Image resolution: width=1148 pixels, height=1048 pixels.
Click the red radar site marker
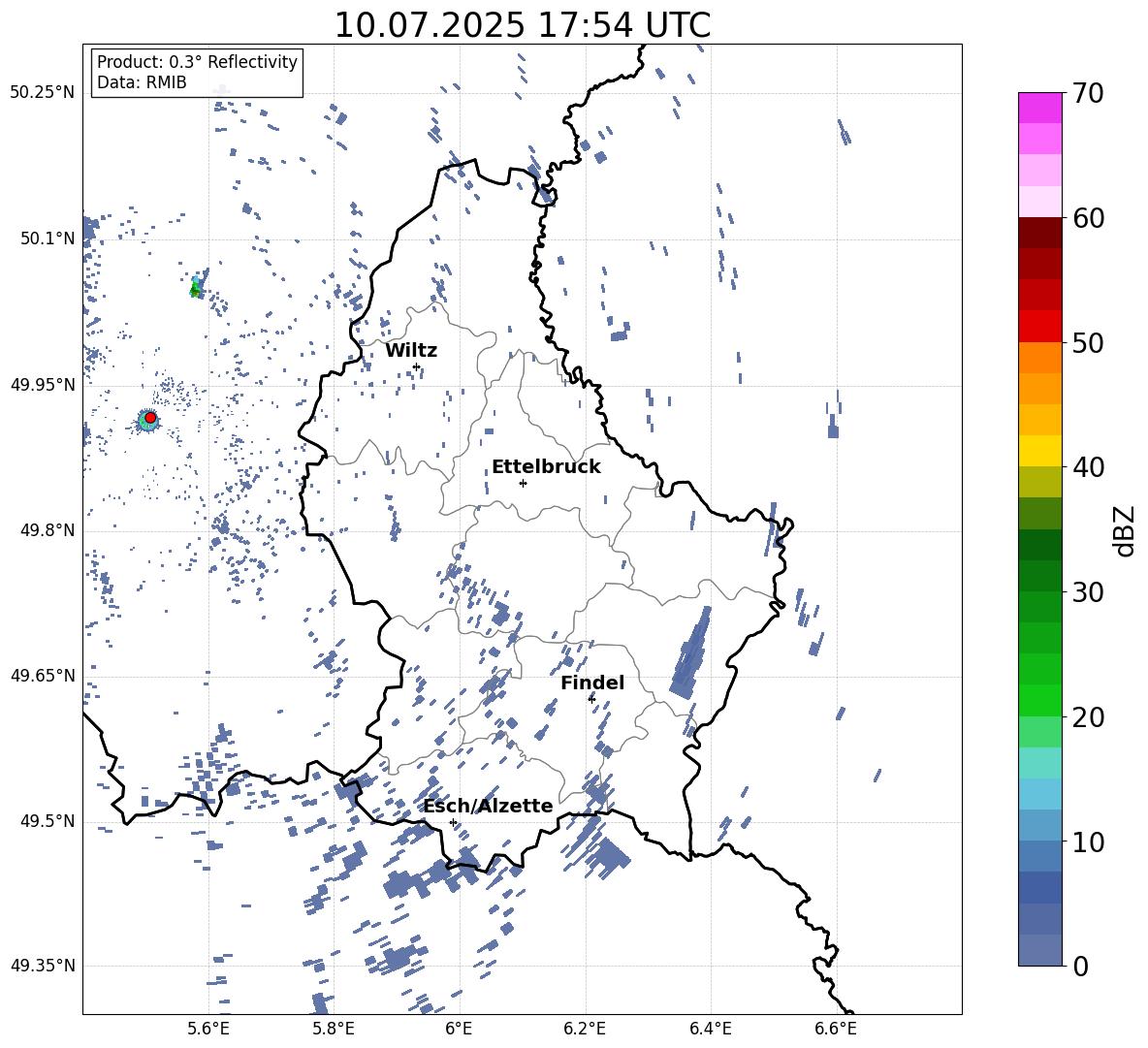(x=150, y=418)
